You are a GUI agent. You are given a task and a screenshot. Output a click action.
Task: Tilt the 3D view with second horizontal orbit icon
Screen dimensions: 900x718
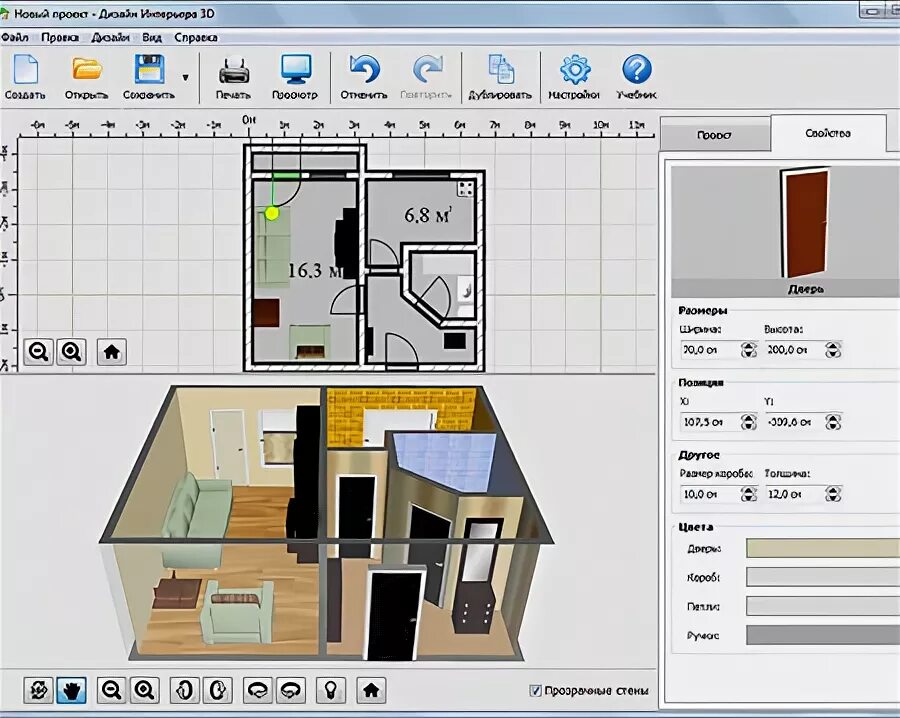pos(290,690)
